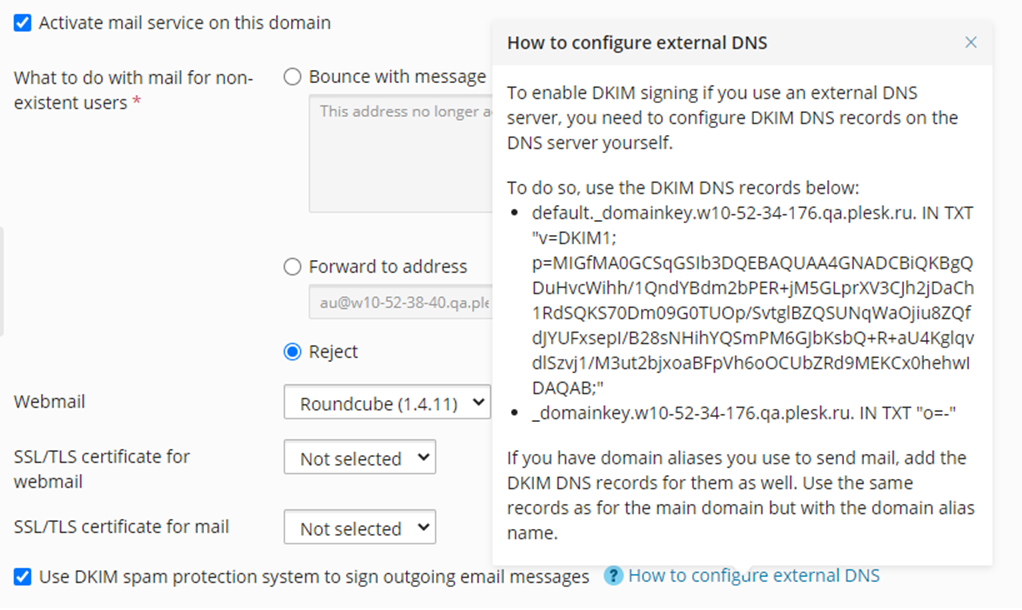The height and width of the screenshot is (610, 1022).
Task: Open the Webmail Roundcube dropdown
Action: (387, 404)
